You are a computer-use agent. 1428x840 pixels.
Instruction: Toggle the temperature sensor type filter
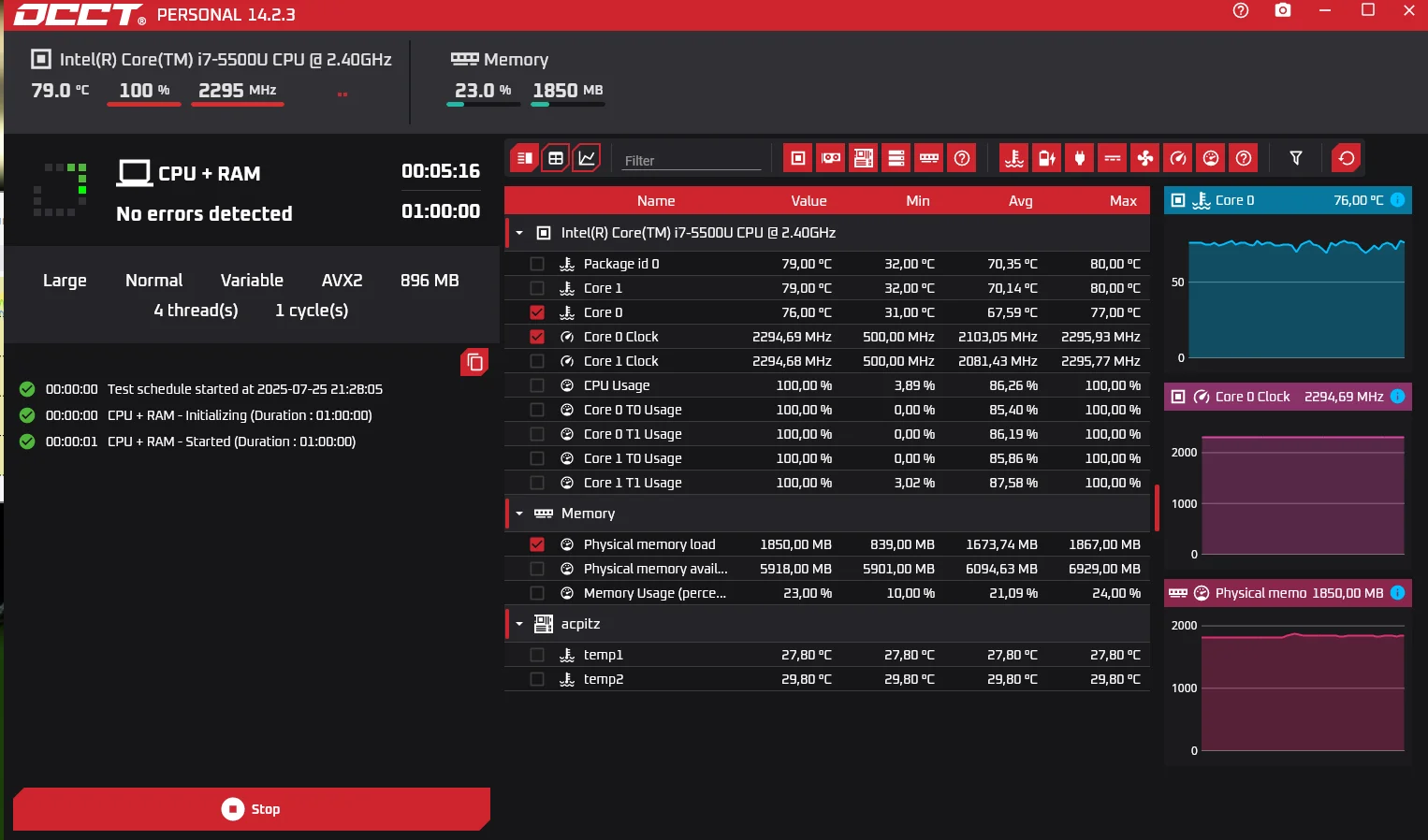tap(1014, 158)
